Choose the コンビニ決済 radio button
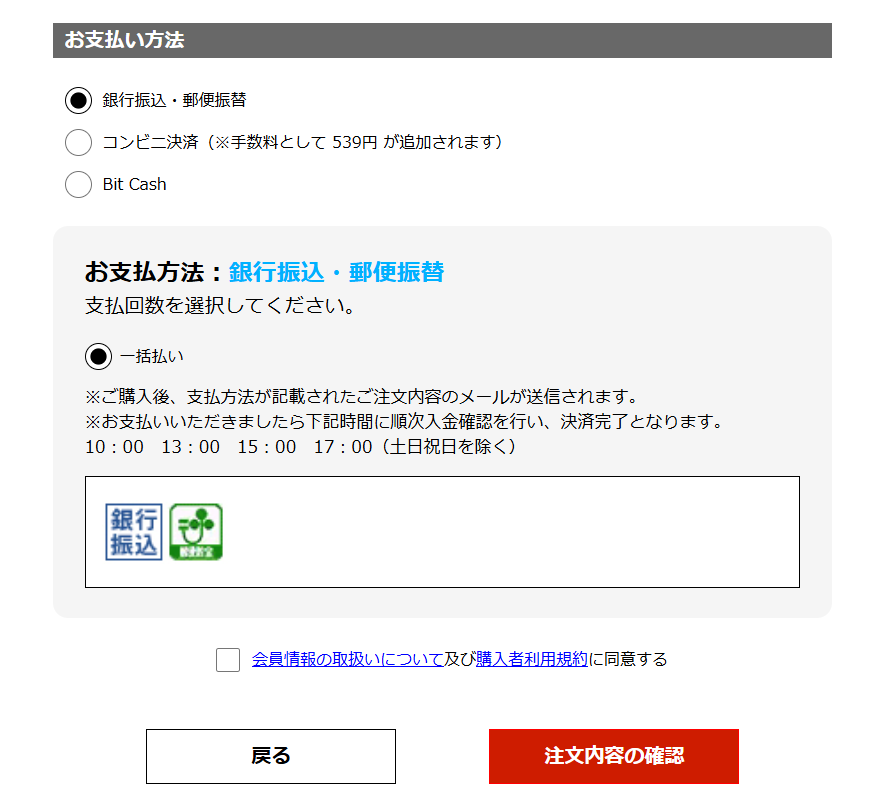The height and width of the screenshot is (810, 891). 78,143
